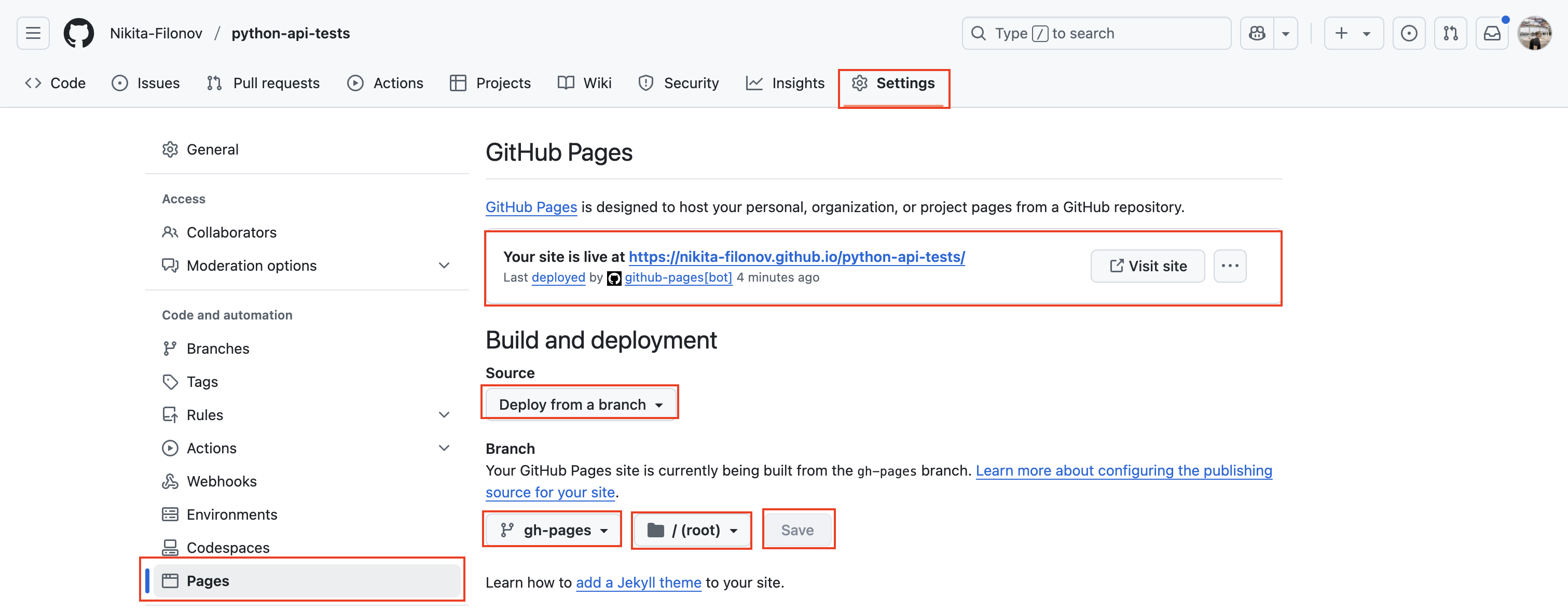Expand the Rules section chevron
Screen dimensions: 1568x612
click(x=444, y=414)
